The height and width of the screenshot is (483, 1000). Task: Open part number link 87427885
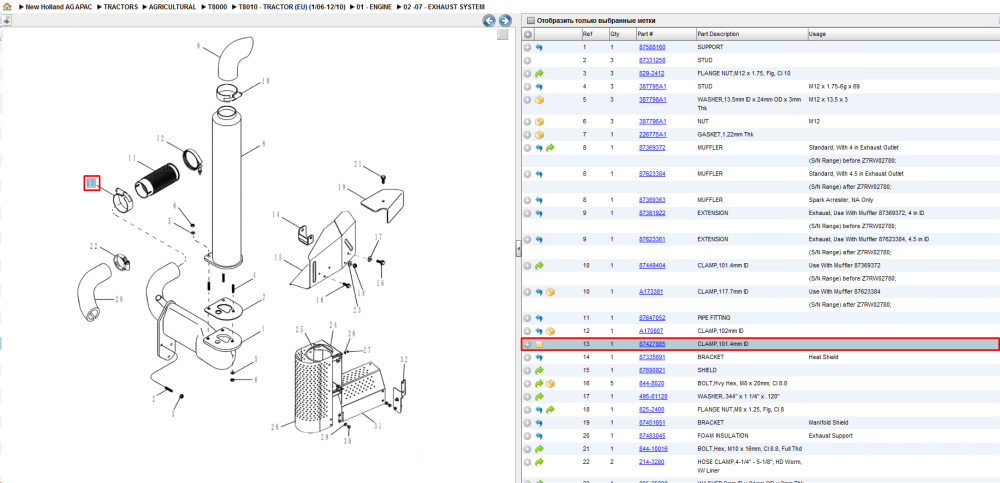point(652,345)
